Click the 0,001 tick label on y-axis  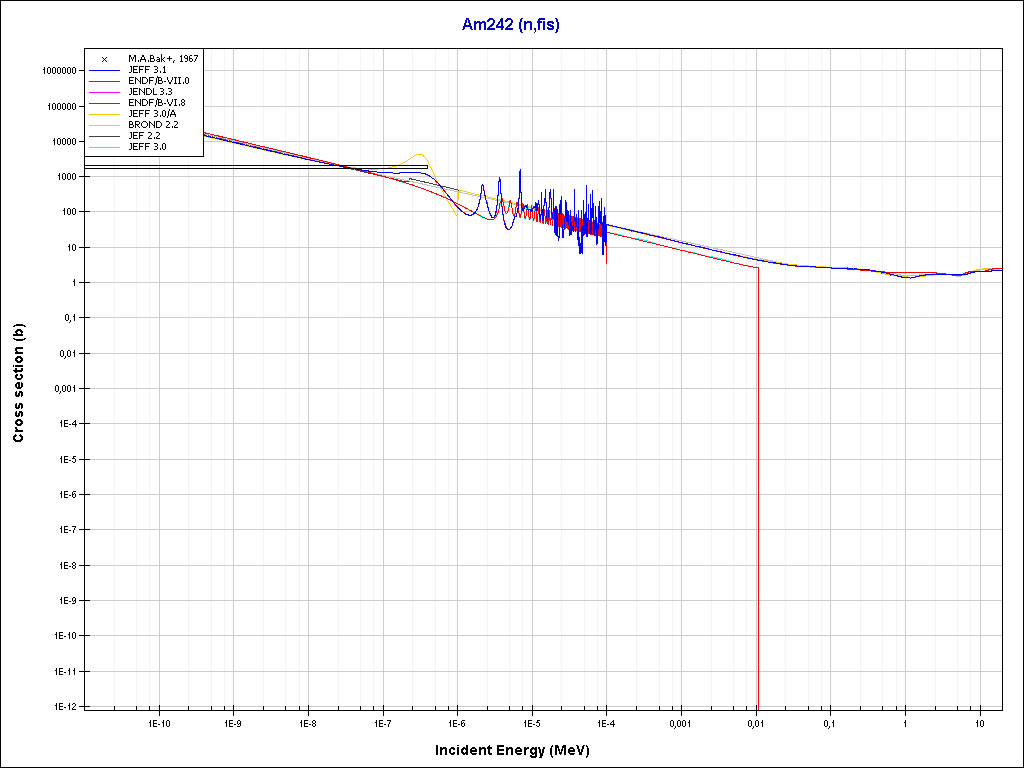coord(63,389)
